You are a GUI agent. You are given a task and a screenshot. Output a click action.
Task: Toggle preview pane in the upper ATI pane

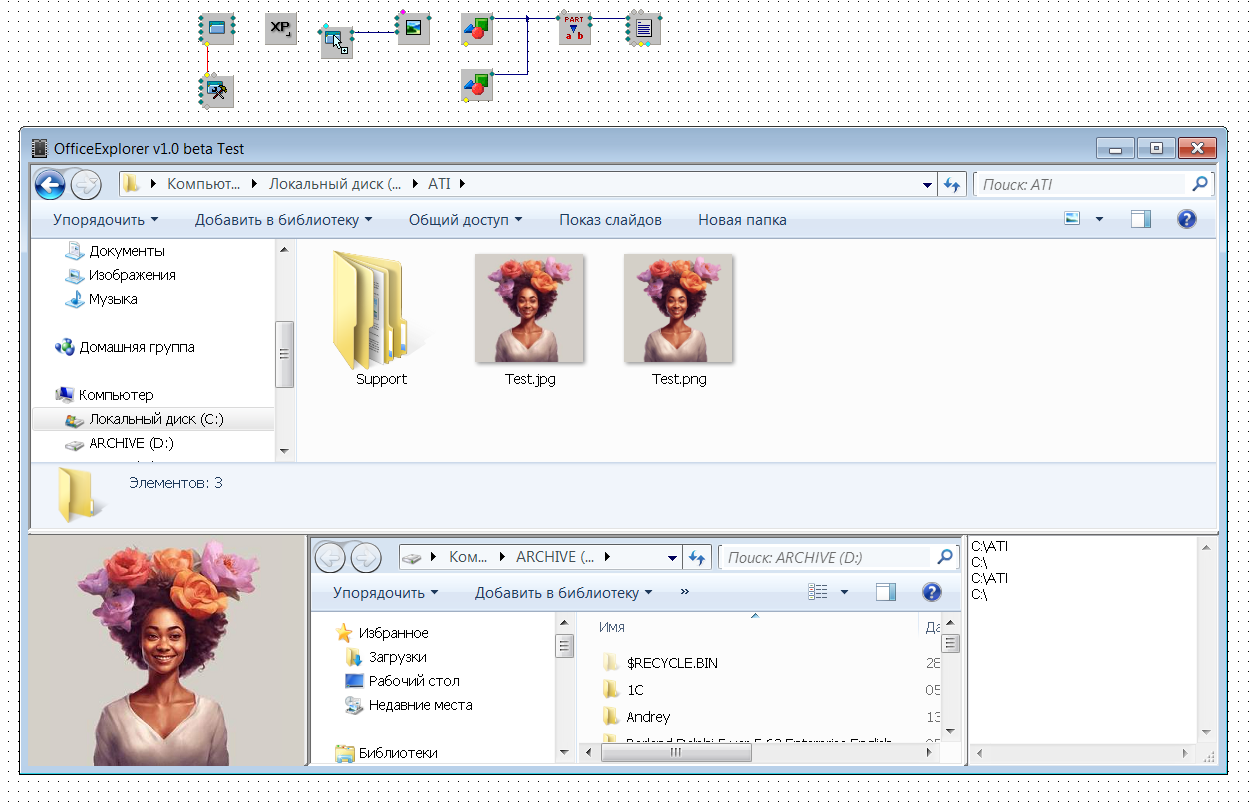[1141, 219]
